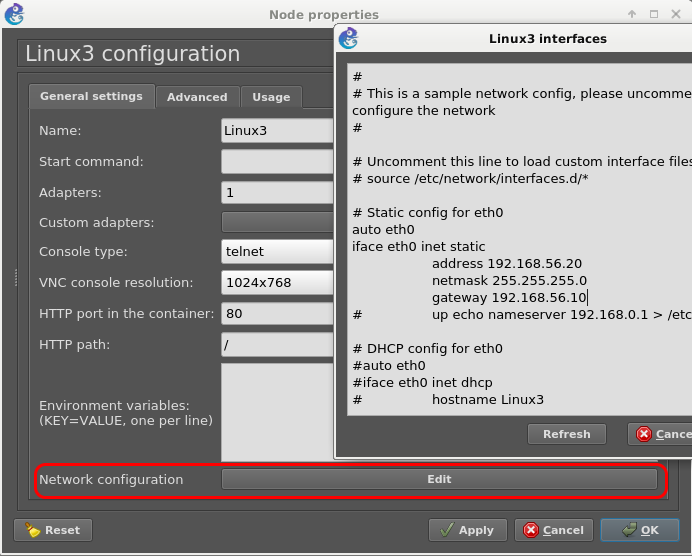Click the Node properties window close button

676,14
